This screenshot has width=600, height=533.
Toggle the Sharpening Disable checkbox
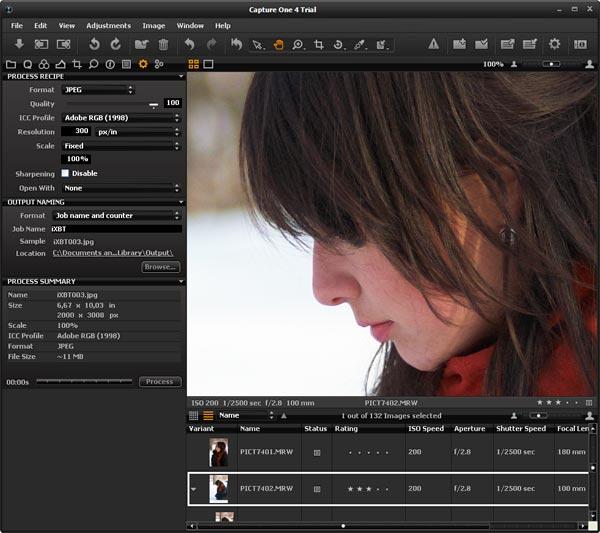click(x=65, y=173)
